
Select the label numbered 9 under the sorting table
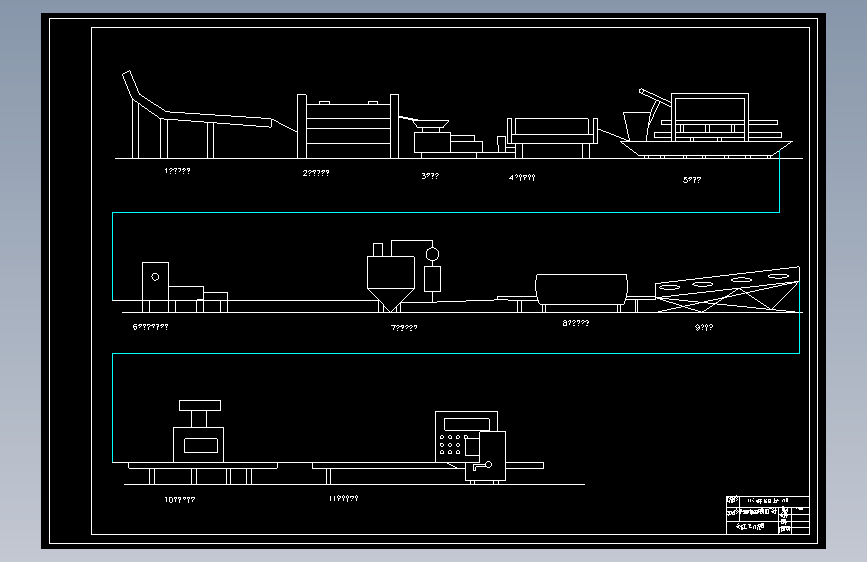click(704, 327)
